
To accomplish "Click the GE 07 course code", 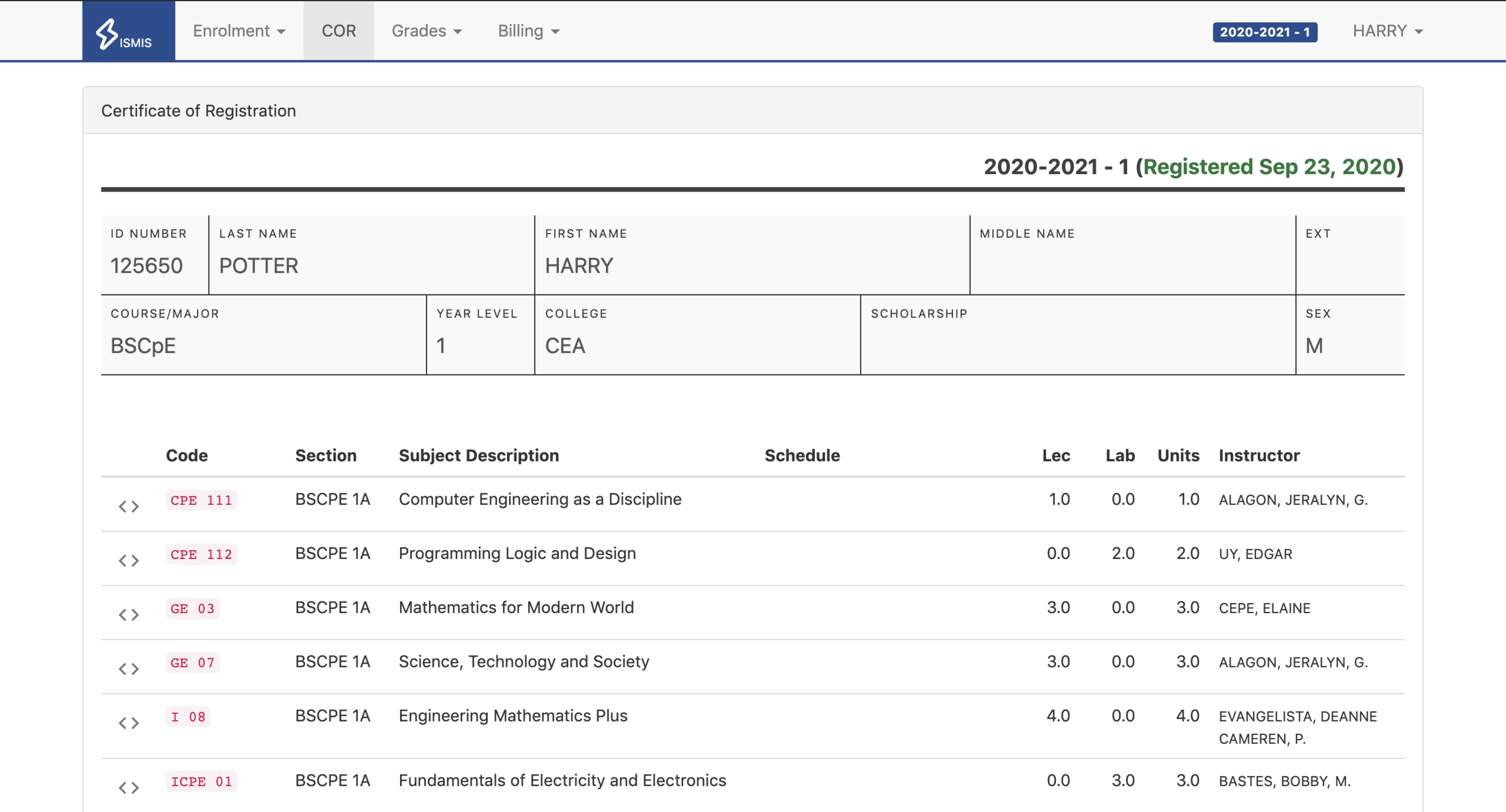I will [192, 663].
